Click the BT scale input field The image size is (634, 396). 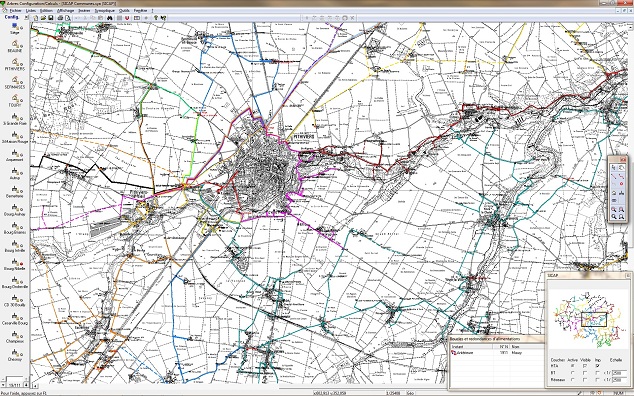pos(619,373)
